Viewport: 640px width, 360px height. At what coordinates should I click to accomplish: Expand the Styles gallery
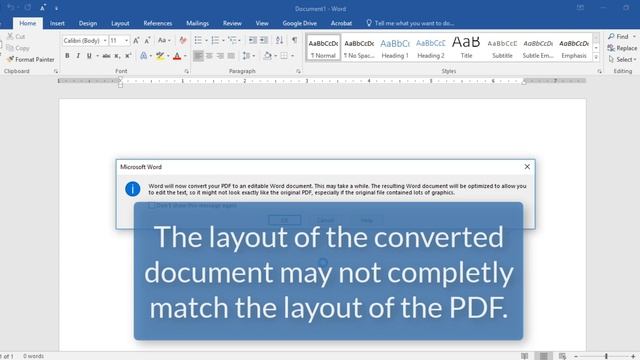[596, 58]
